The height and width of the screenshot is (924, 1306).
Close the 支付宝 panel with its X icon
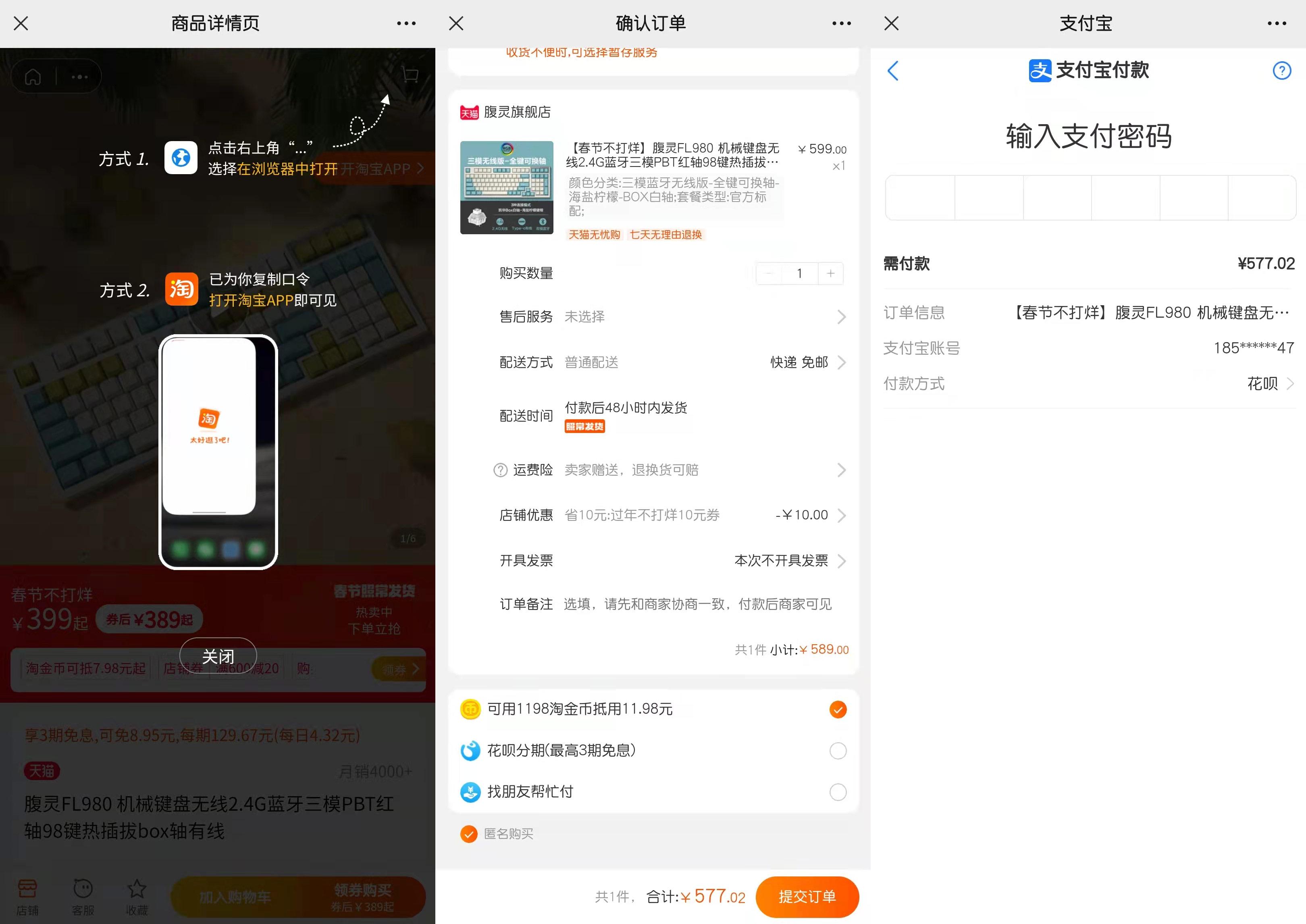point(891,23)
